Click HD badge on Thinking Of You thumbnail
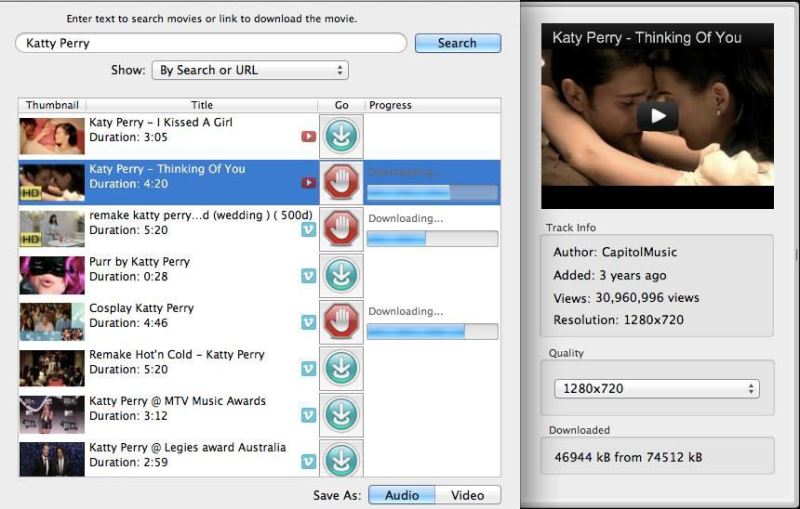 pos(31,193)
